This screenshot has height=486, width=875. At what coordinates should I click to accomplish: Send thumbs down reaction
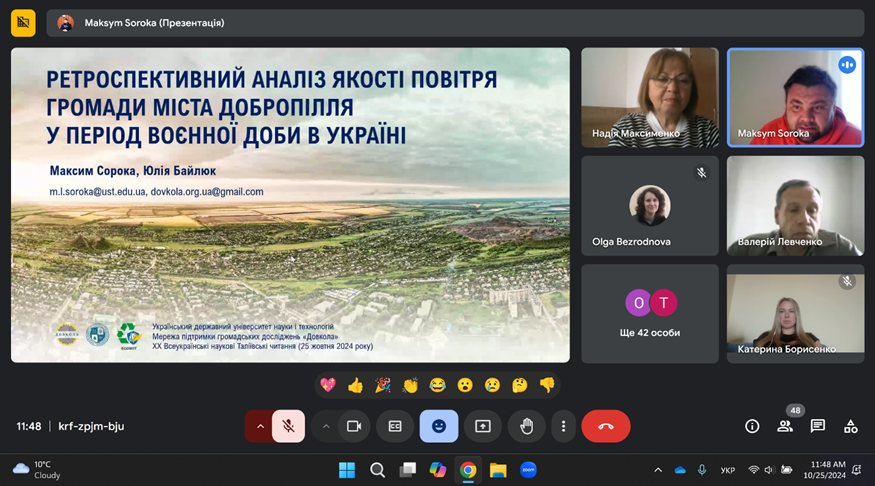(x=547, y=385)
